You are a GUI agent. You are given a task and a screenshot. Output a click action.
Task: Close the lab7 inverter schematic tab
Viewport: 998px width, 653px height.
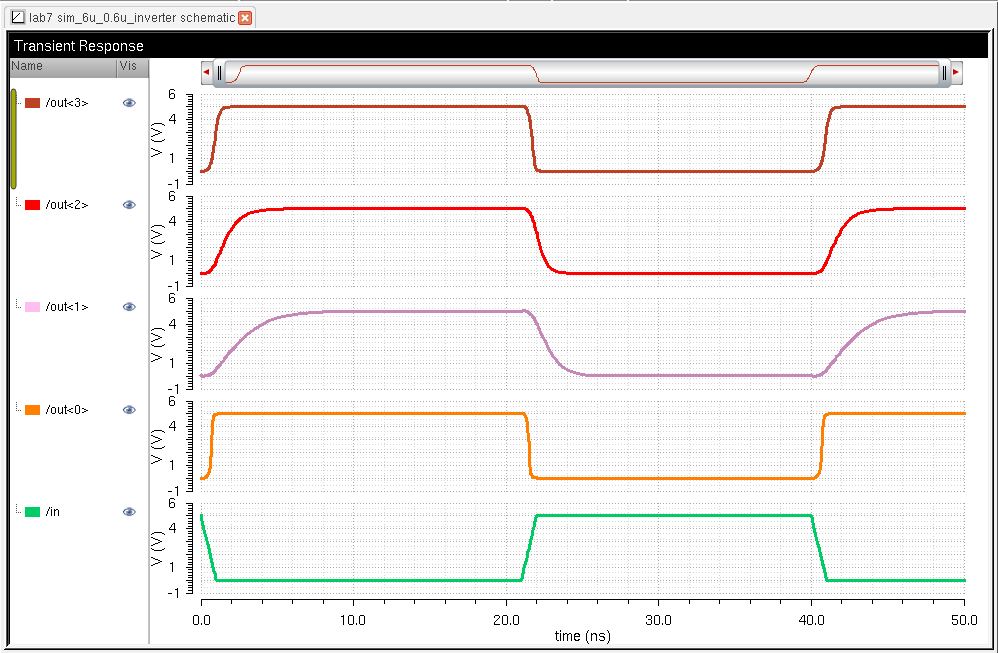(245, 18)
